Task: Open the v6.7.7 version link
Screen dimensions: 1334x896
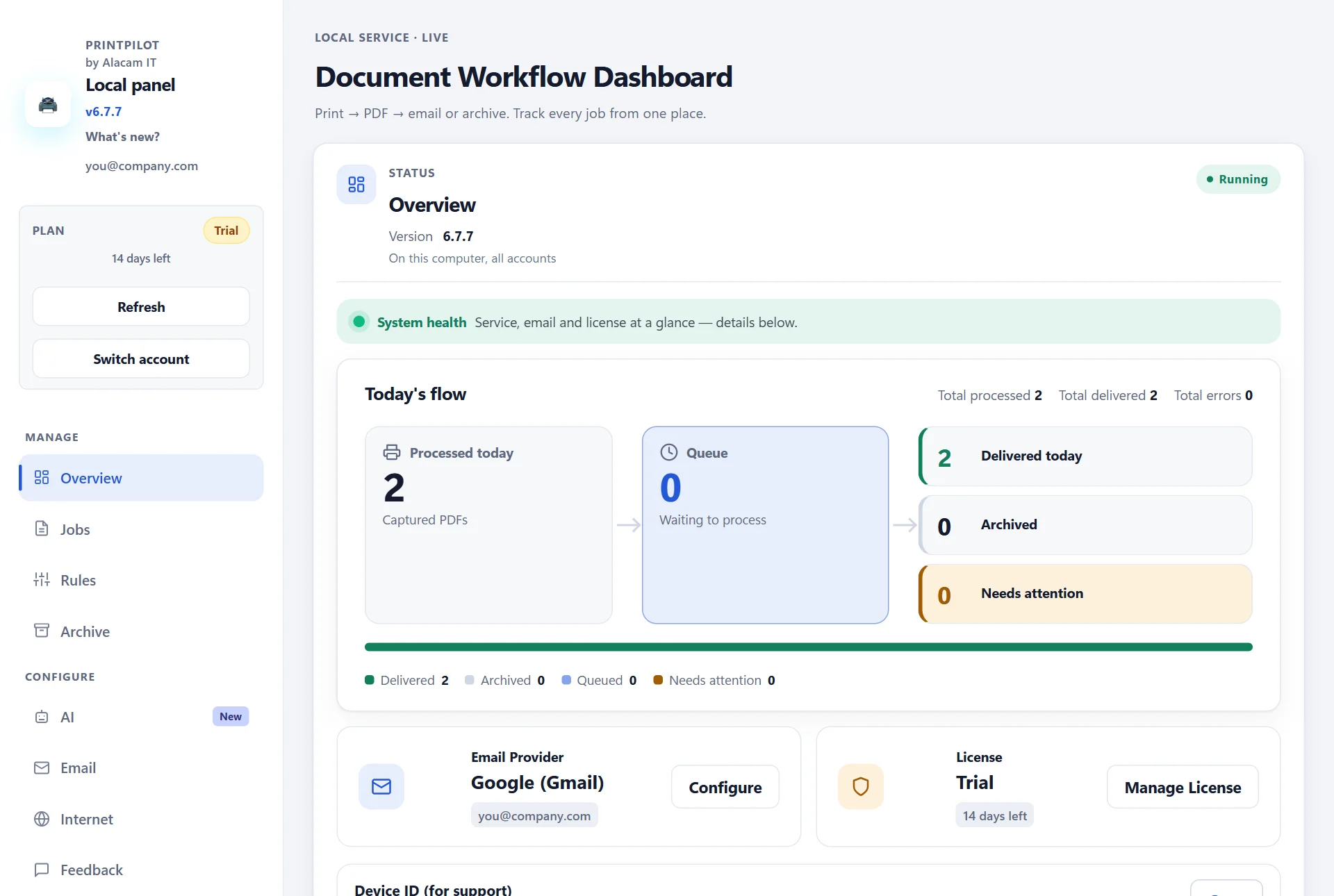Action: pyautogui.click(x=104, y=111)
